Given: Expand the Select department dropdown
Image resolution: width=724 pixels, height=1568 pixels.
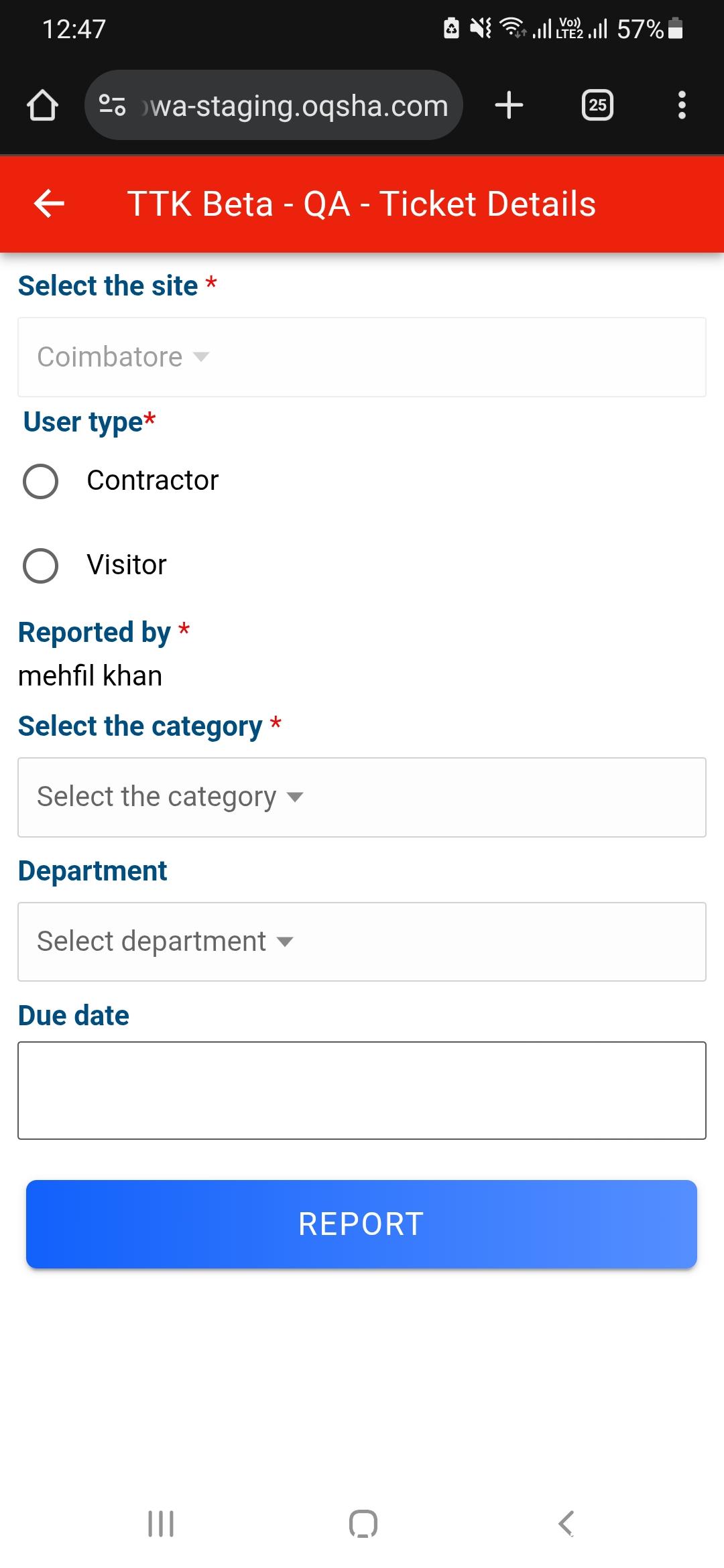Looking at the screenshot, I should [362, 941].
